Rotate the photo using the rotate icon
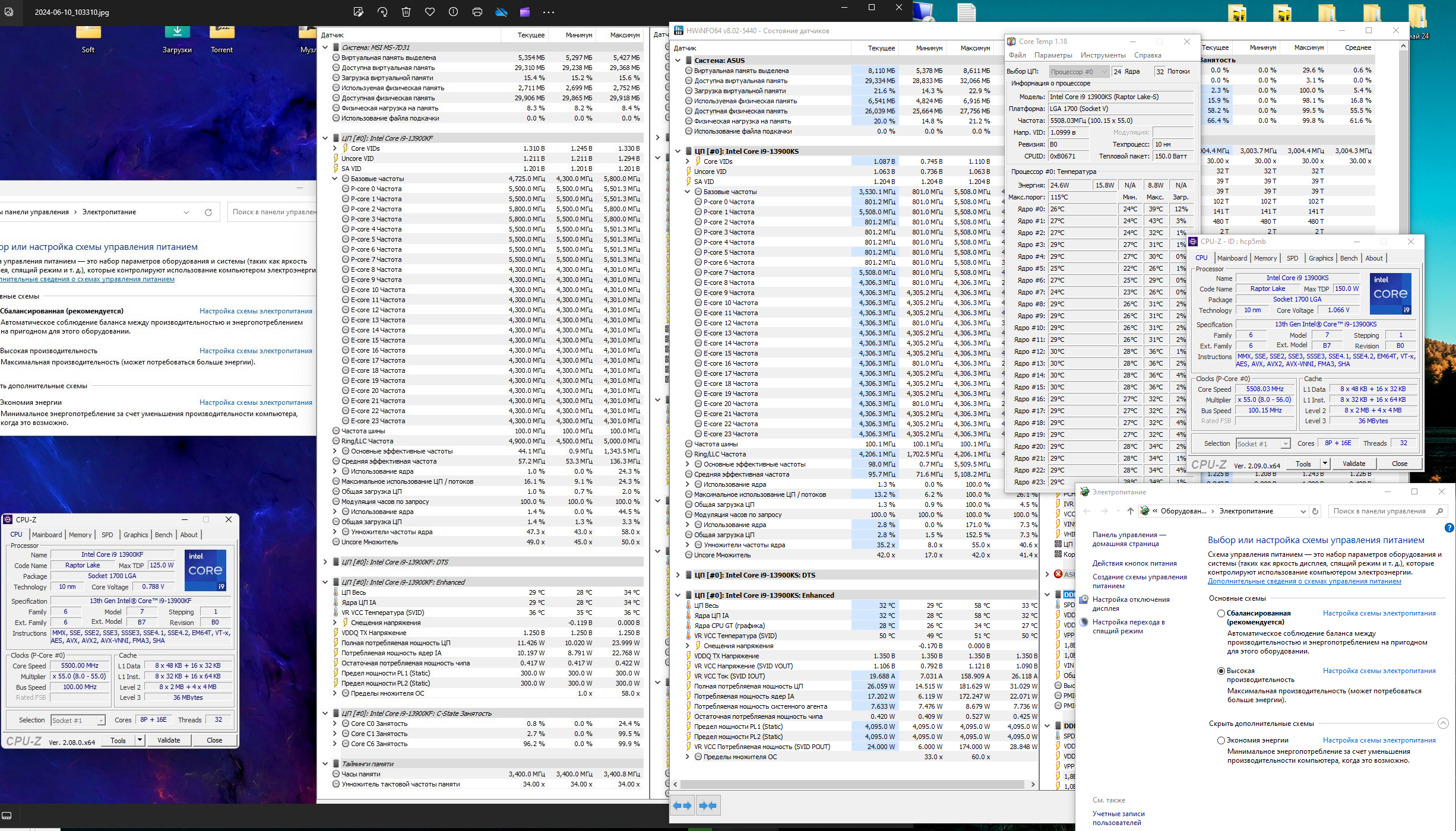 pyautogui.click(x=382, y=12)
